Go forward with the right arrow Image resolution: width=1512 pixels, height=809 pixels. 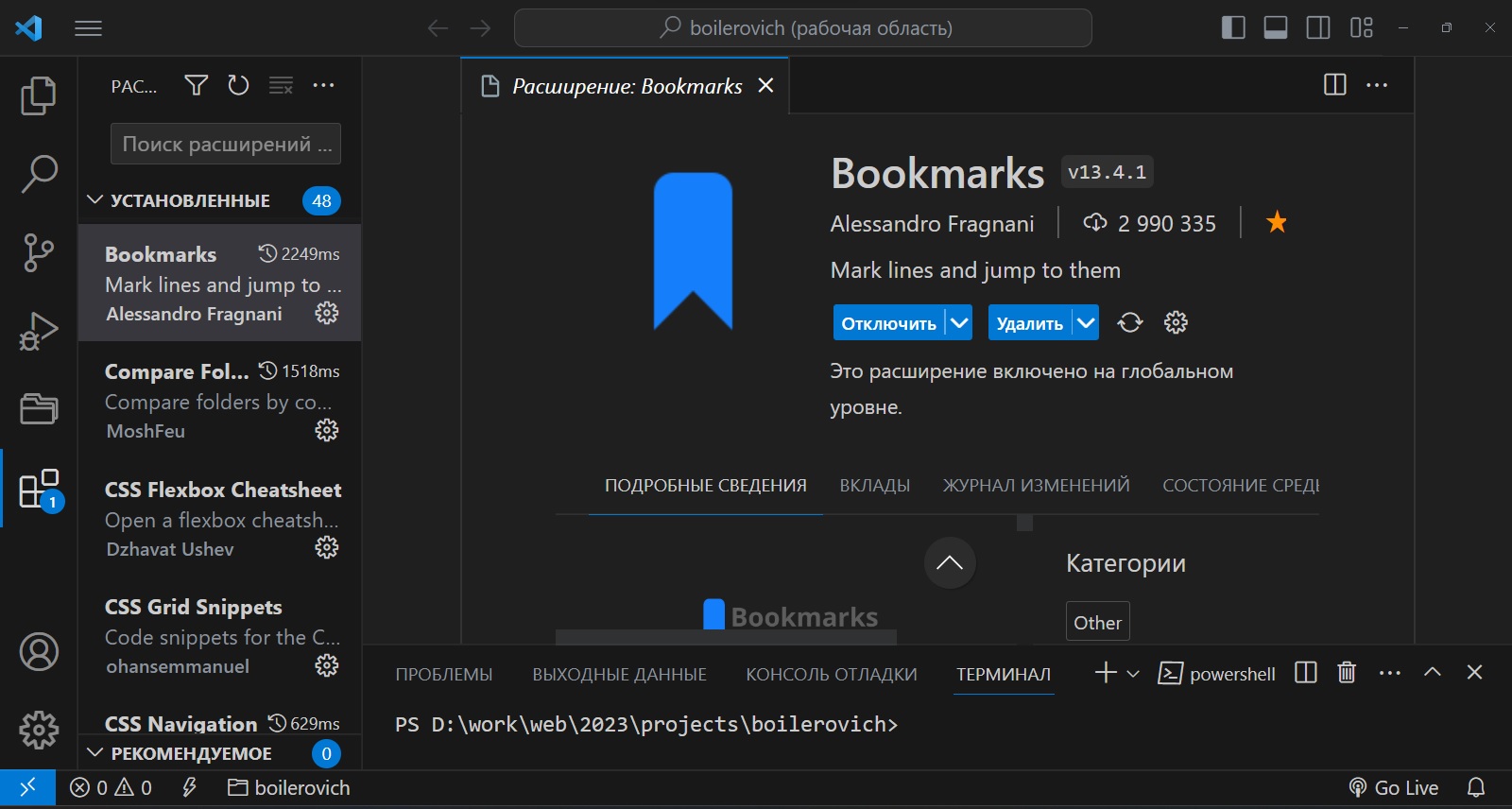click(480, 28)
